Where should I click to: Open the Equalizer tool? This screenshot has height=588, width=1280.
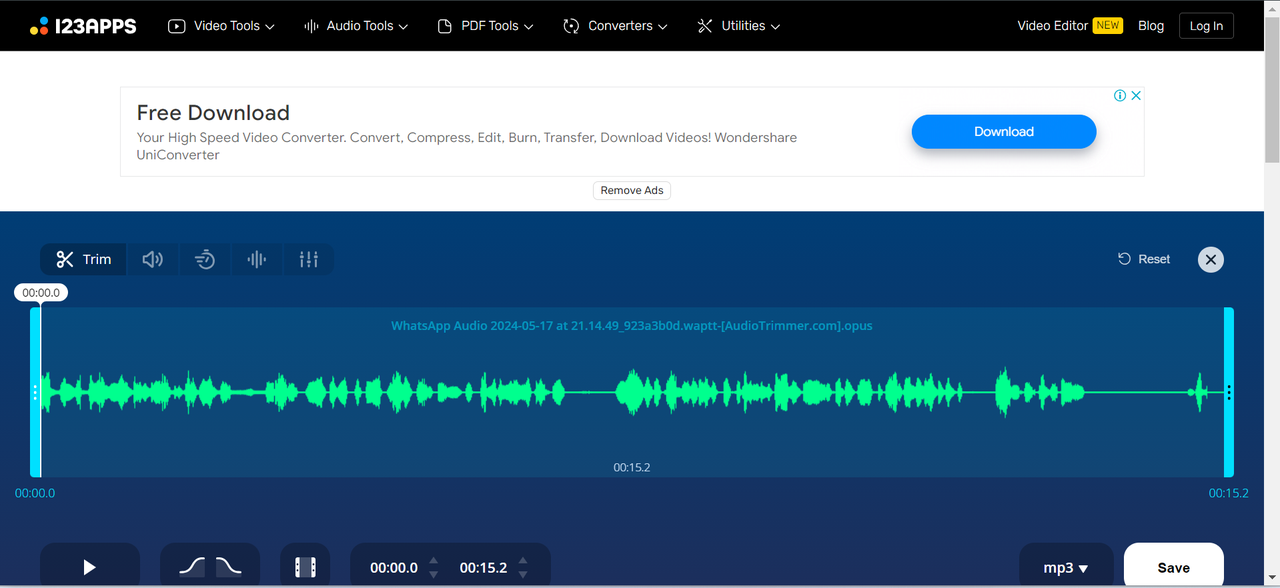[x=309, y=260]
